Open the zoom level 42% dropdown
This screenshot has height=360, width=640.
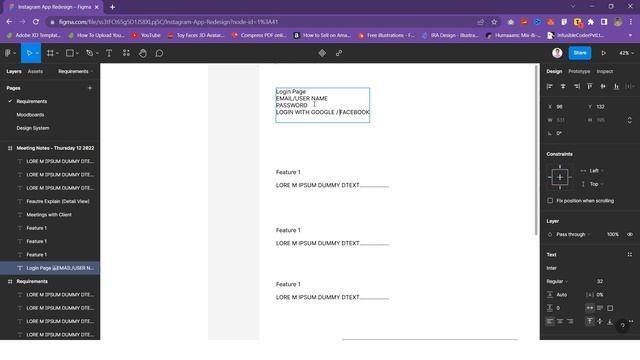coord(627,53)
